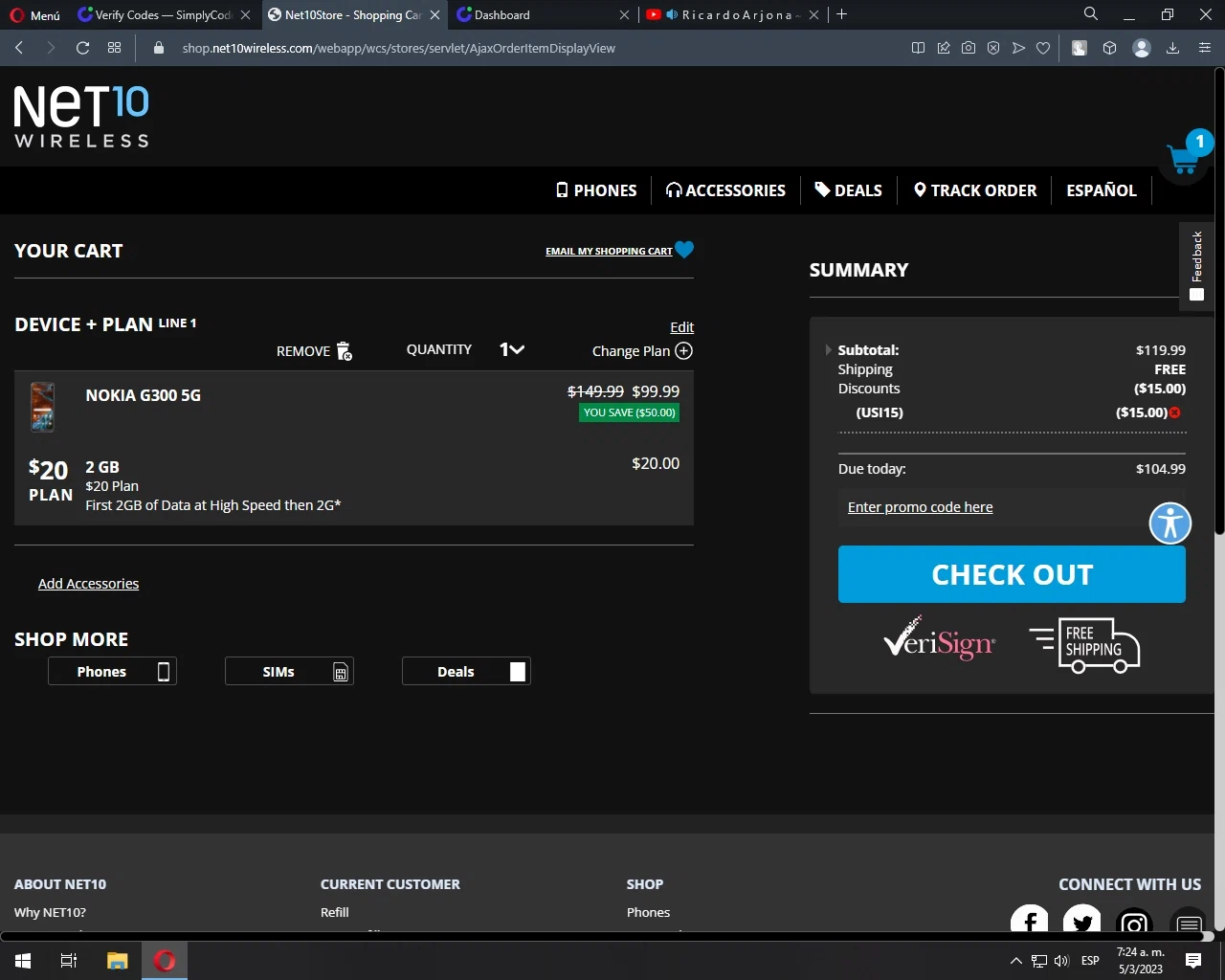Open the browser extensions cube icon
Viewport: 1225px width, 980px height.
(x=1109, y=48)
